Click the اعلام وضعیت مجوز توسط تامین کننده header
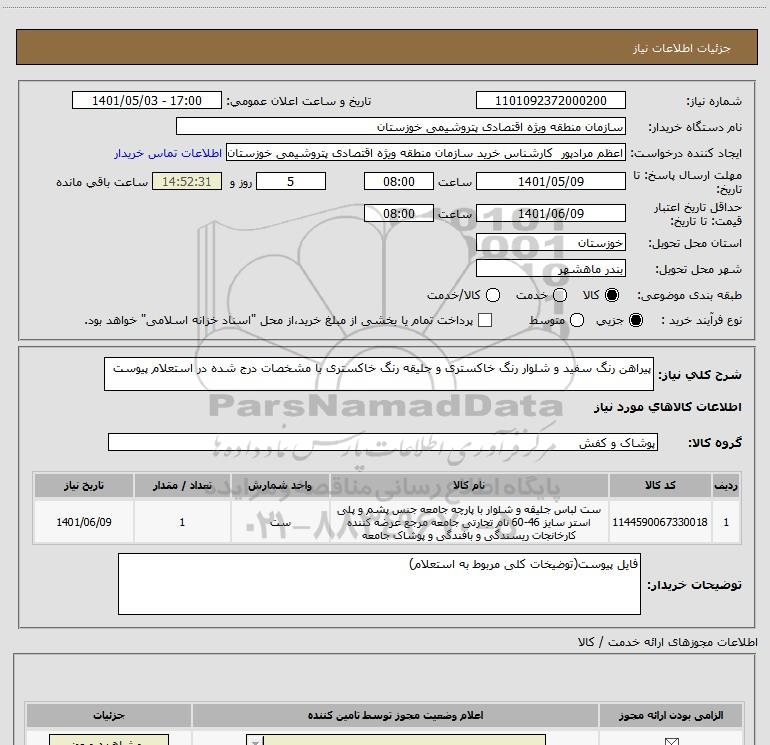Screen dimensions: 770x745 click(x=395, y=715)
